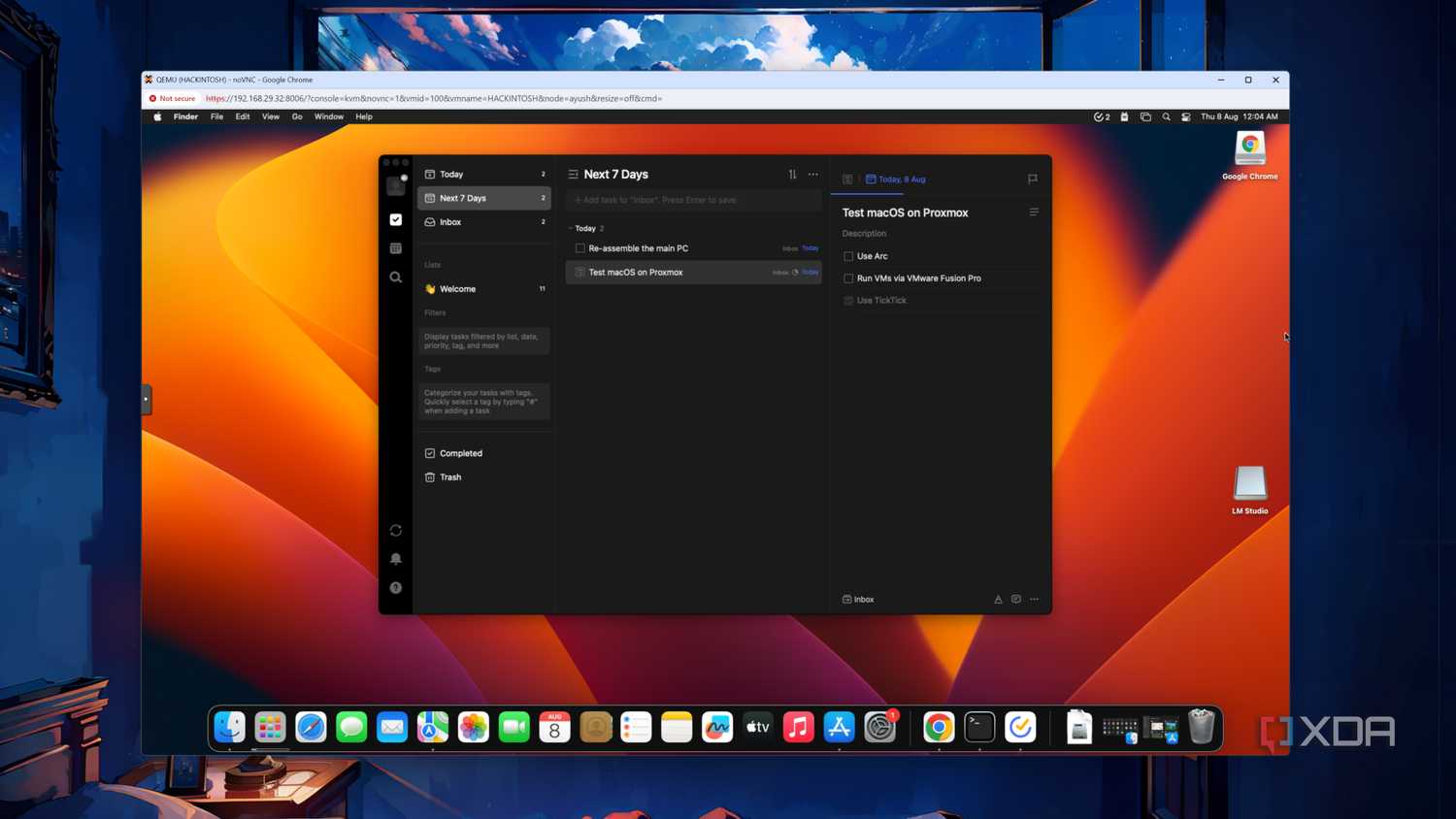
Task: Open the Help menu in the macOS menu bar
Action: coord(364,116)
